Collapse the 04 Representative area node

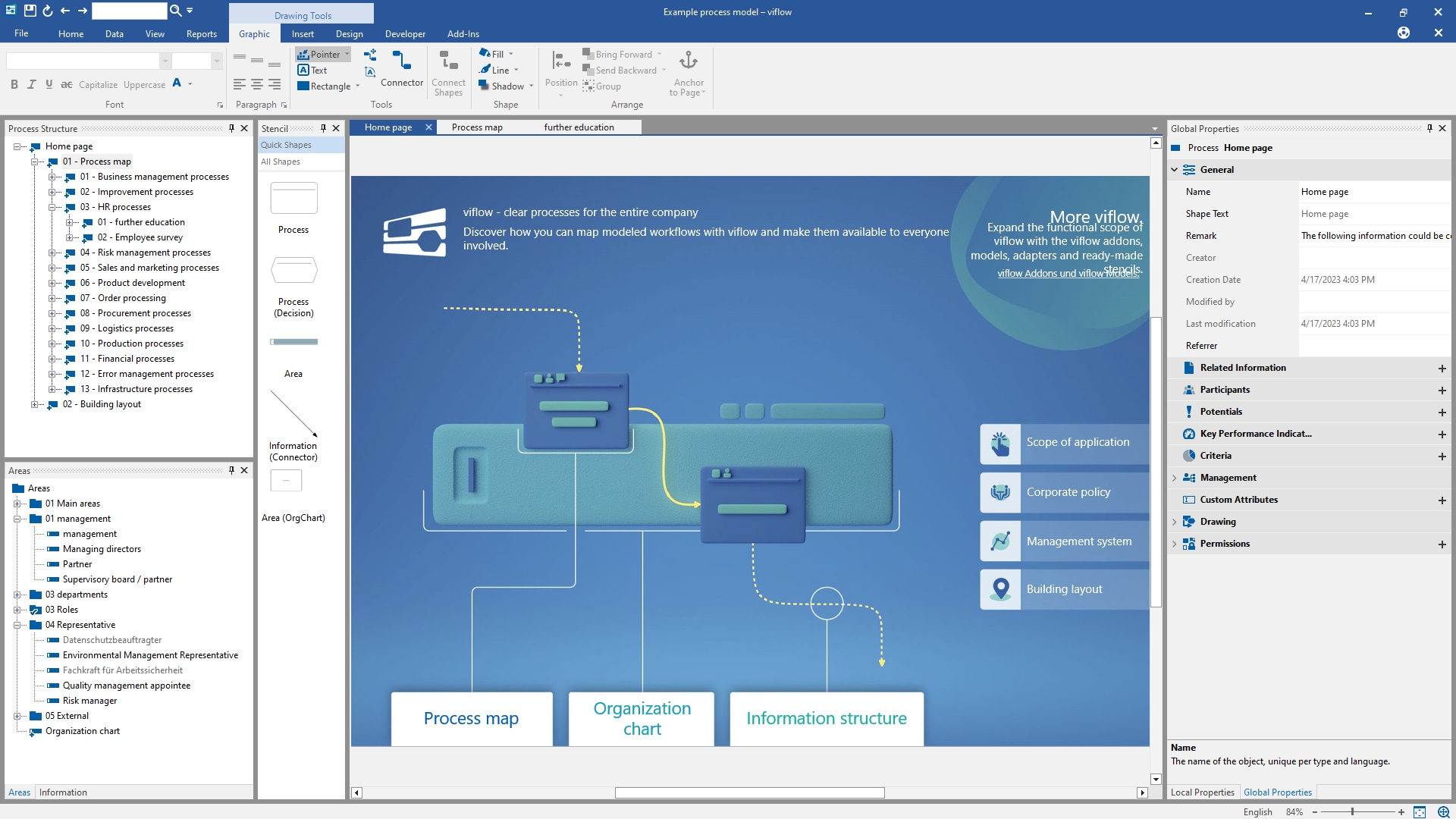pos(17,625)
